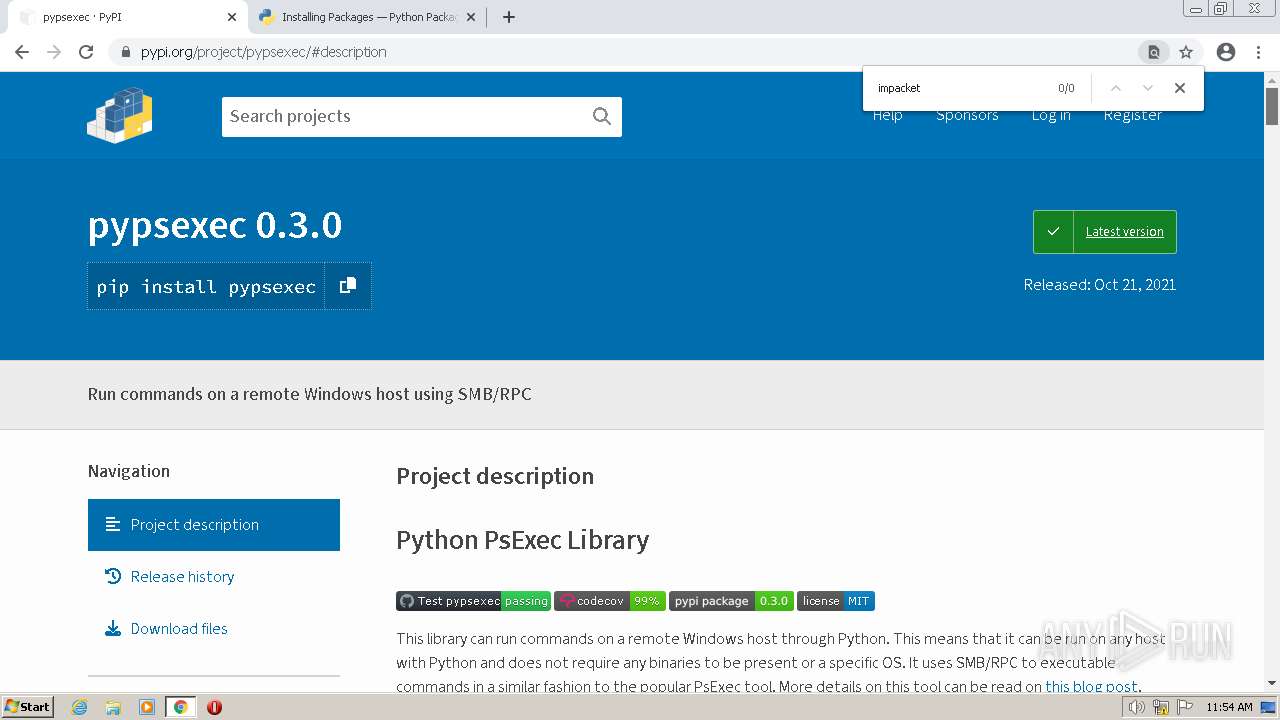Click the find-in-page icon in address bar

click(1154, 52)
